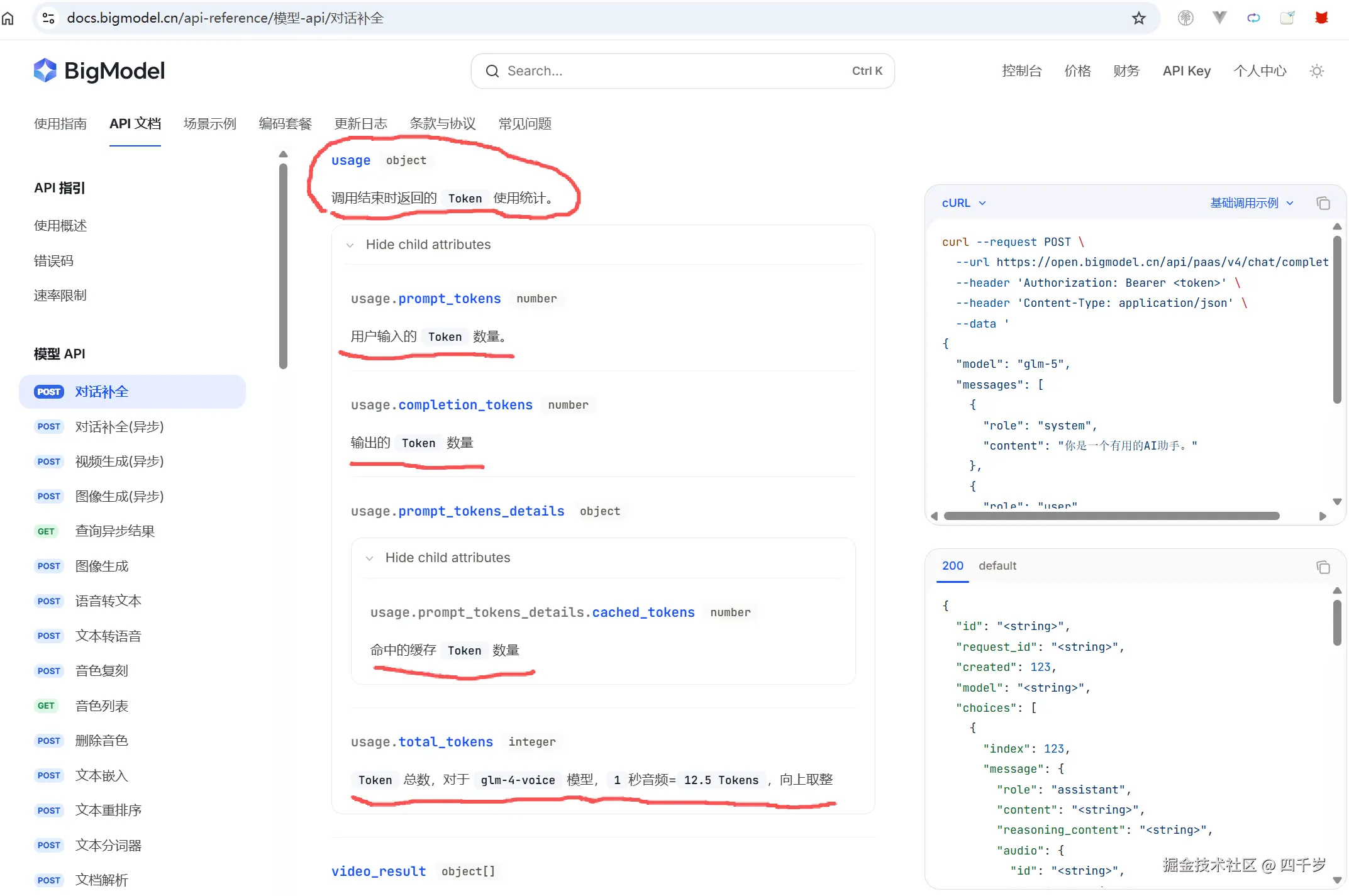The width and height of the screenshot is (1349, 896).
Task: Copy the 200 response example code
Action: (x=1323, y=567)
